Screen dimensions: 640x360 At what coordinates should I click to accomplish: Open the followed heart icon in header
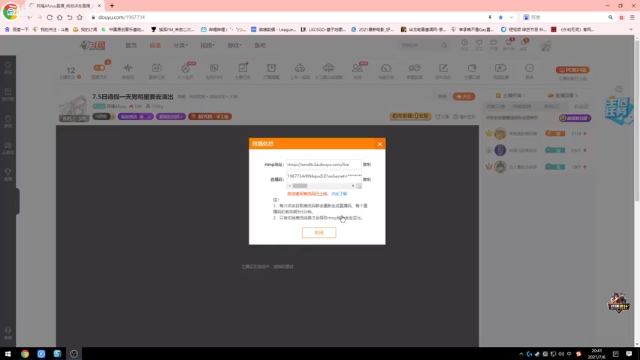[x=479, y=43]
